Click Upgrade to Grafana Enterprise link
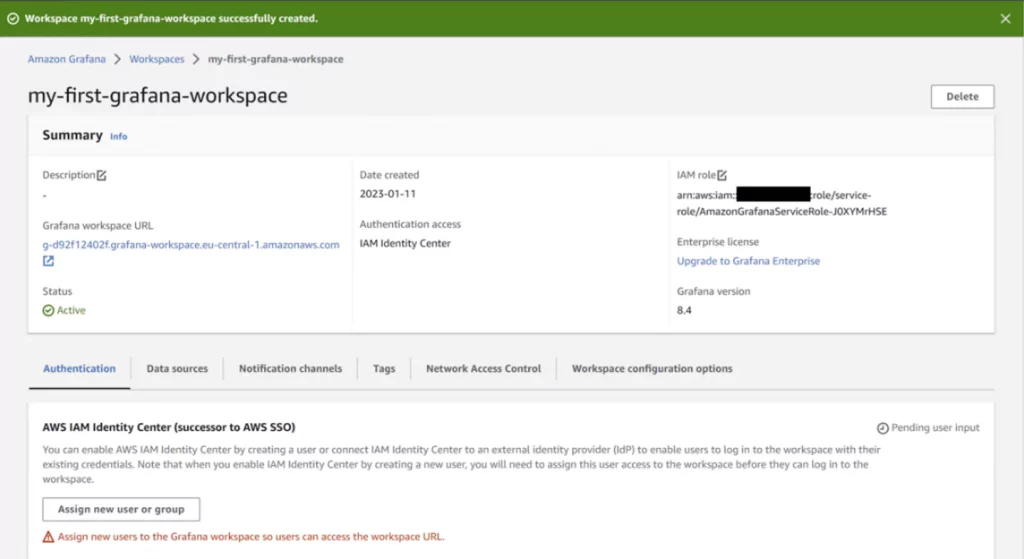Image resolution: width=1024 pixels, height=559 pixels. click(x=748, y=261)
